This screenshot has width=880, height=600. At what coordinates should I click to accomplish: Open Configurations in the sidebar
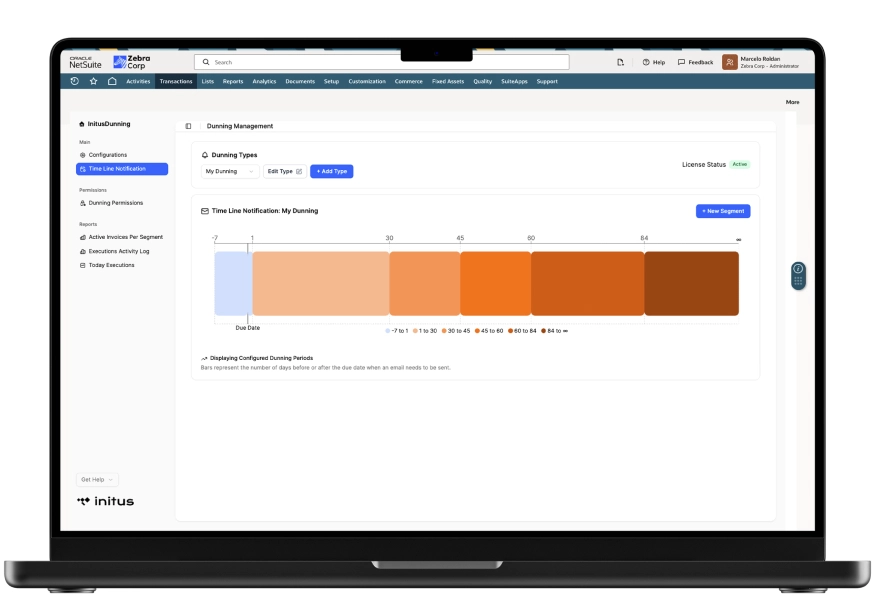(x=107, y=155)
